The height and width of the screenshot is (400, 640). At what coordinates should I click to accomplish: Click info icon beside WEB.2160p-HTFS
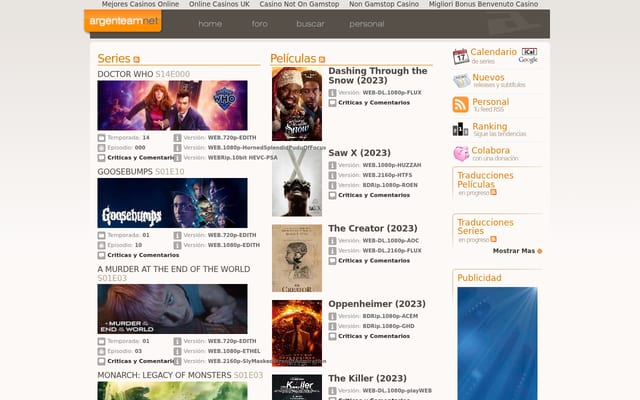332,175
